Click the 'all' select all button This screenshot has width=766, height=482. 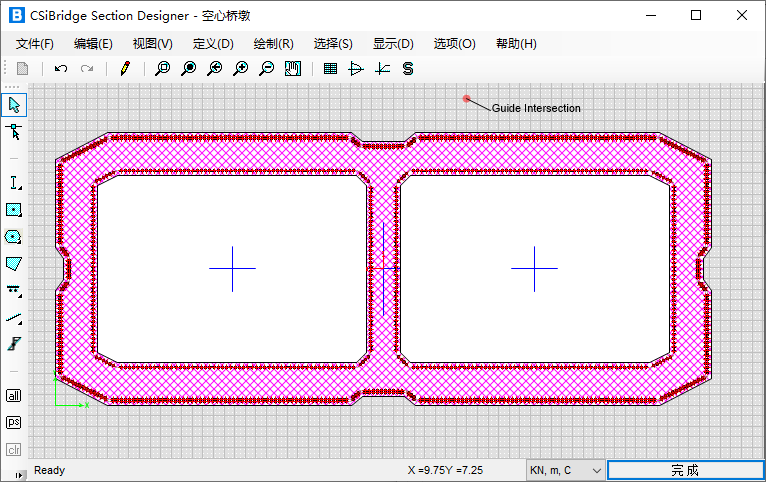coord(14,395)
